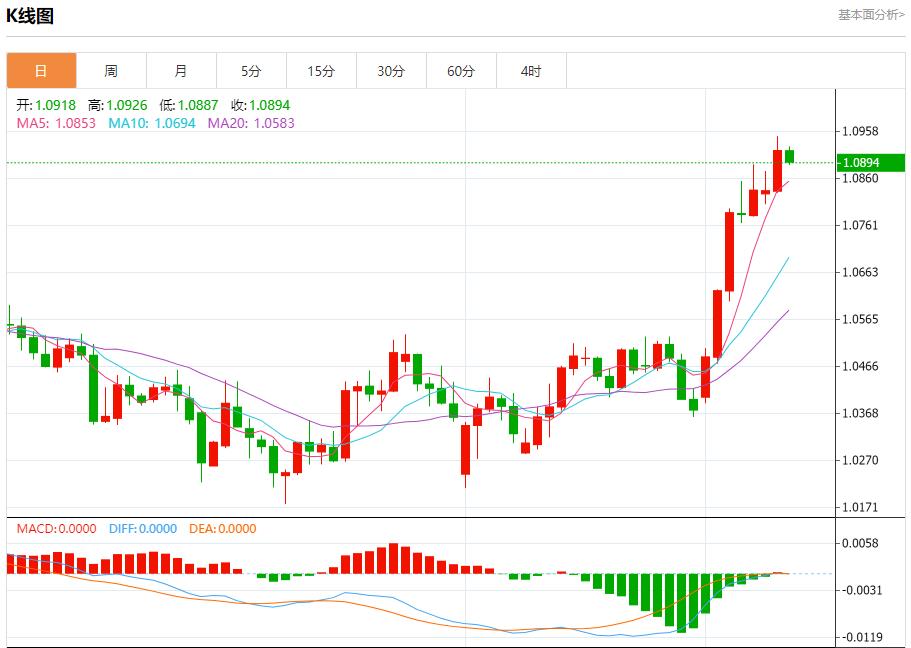Select the 15分 interval tab
The height and width of the screenshot is (648, 911).
(x=321, y=71)
